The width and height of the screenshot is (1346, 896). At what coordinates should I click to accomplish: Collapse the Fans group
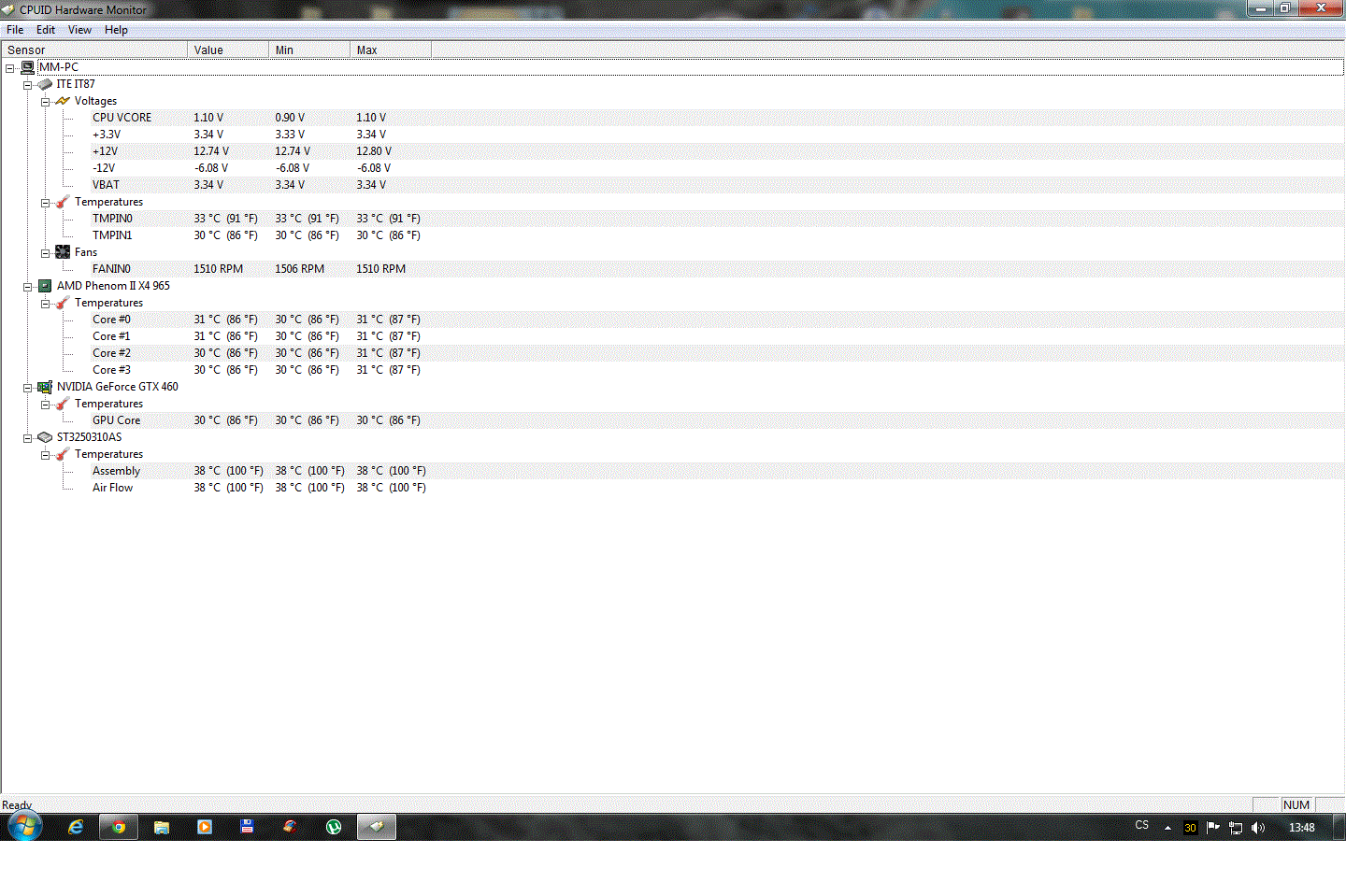[45, 253]
